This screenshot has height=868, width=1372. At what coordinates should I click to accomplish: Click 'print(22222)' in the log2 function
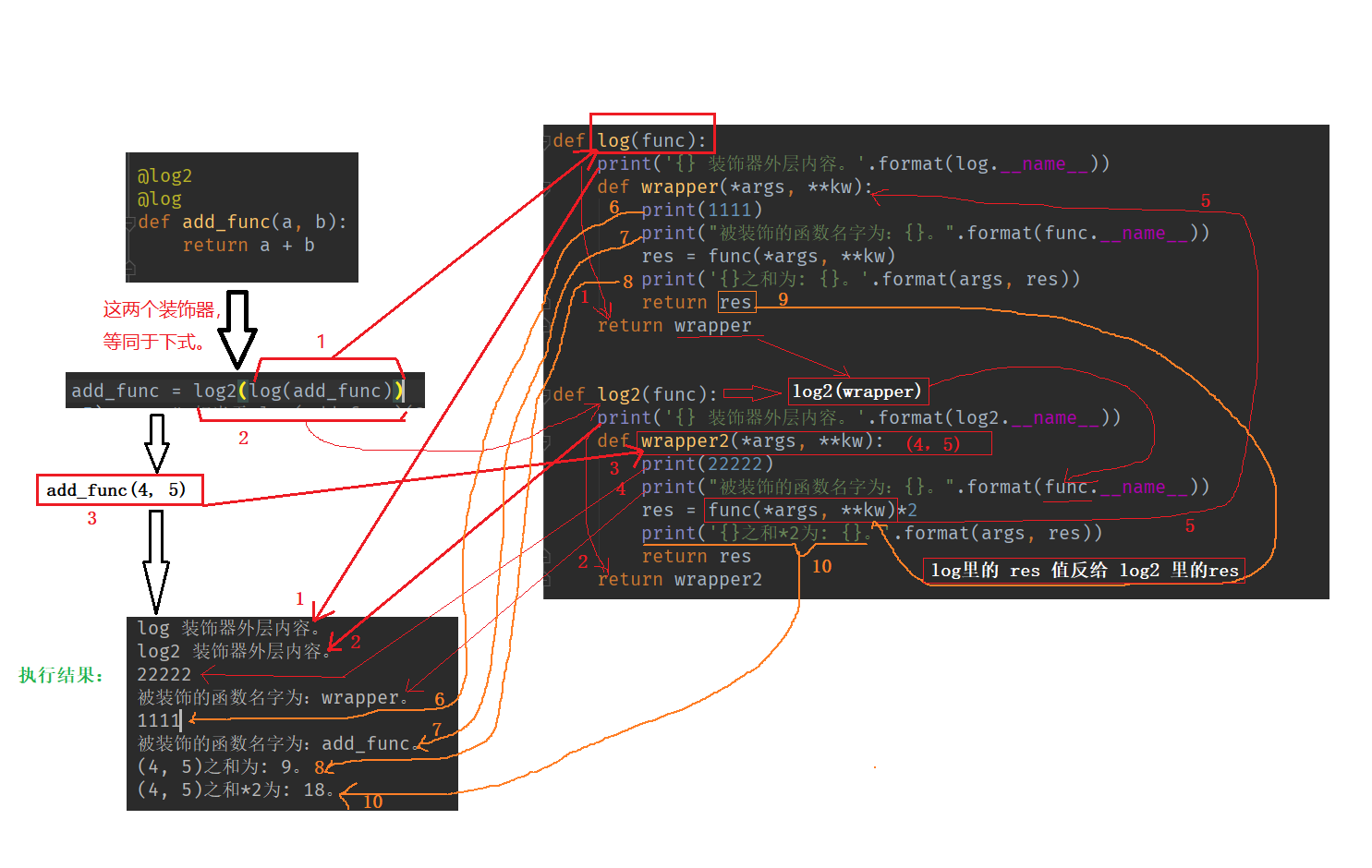[x=707, y=464]
